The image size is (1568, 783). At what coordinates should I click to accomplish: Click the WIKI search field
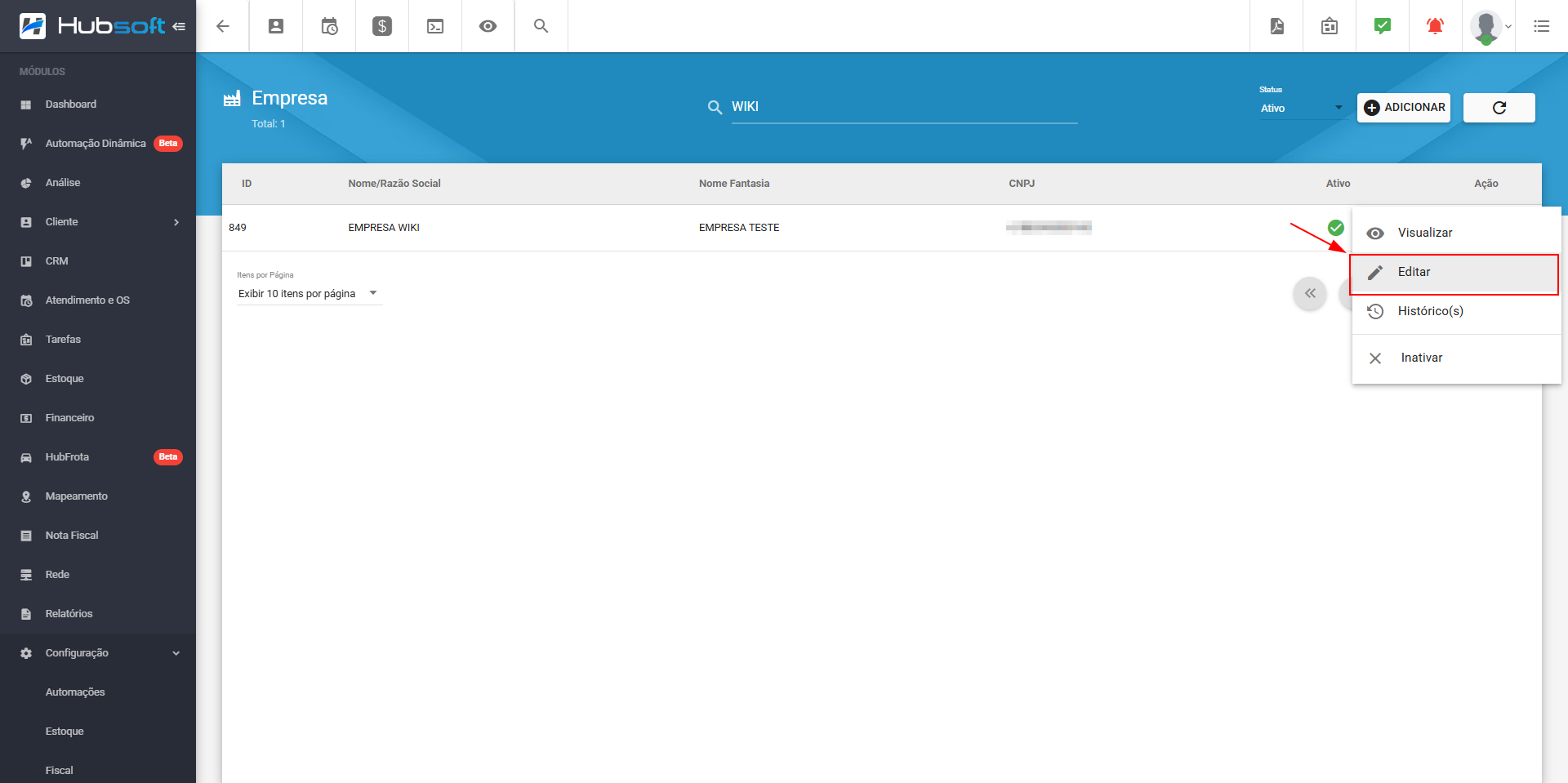pyautogui.click(x=904, y=107)
